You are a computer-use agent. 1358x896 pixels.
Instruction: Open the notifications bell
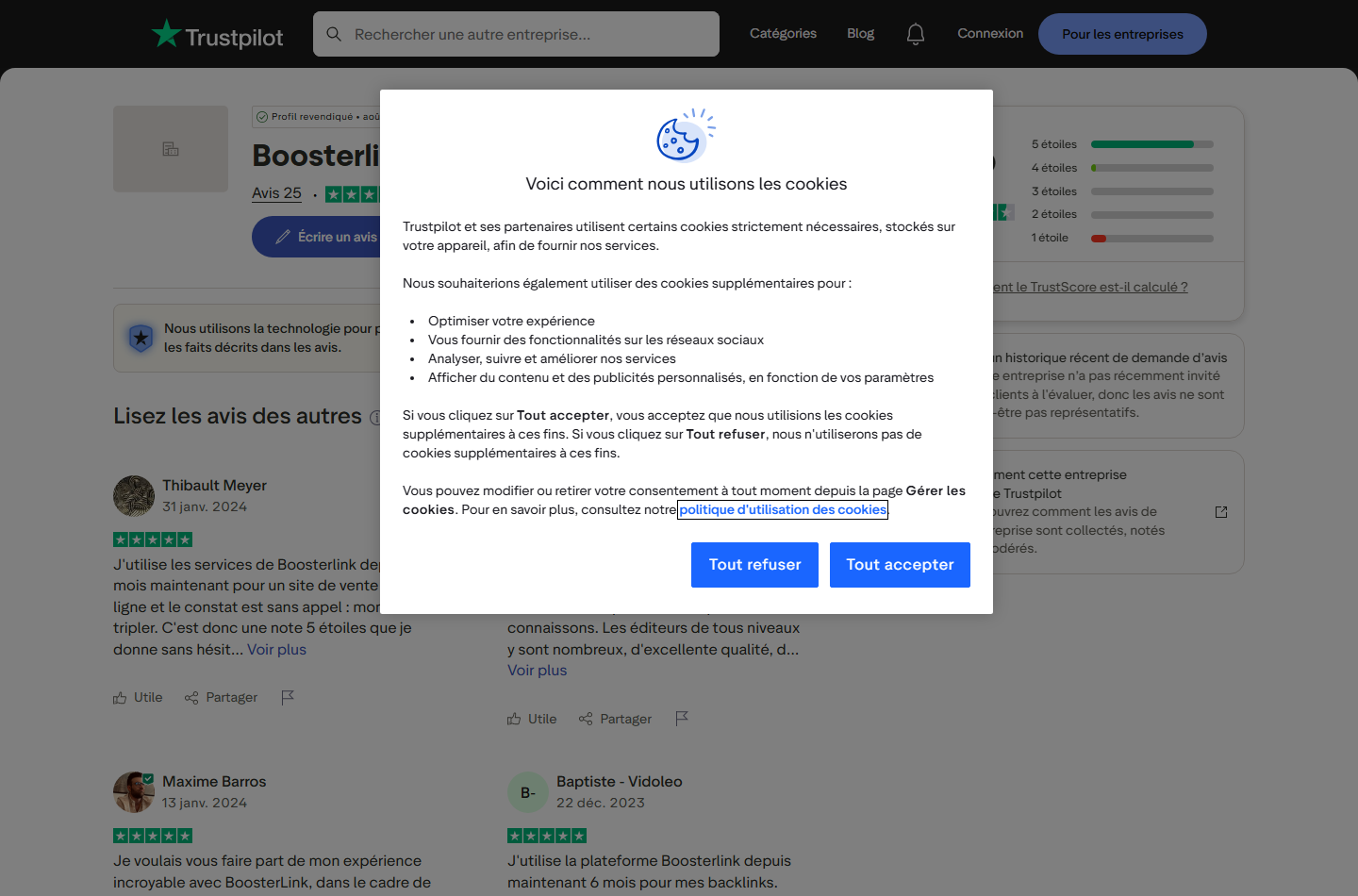(x=916, y=34)
